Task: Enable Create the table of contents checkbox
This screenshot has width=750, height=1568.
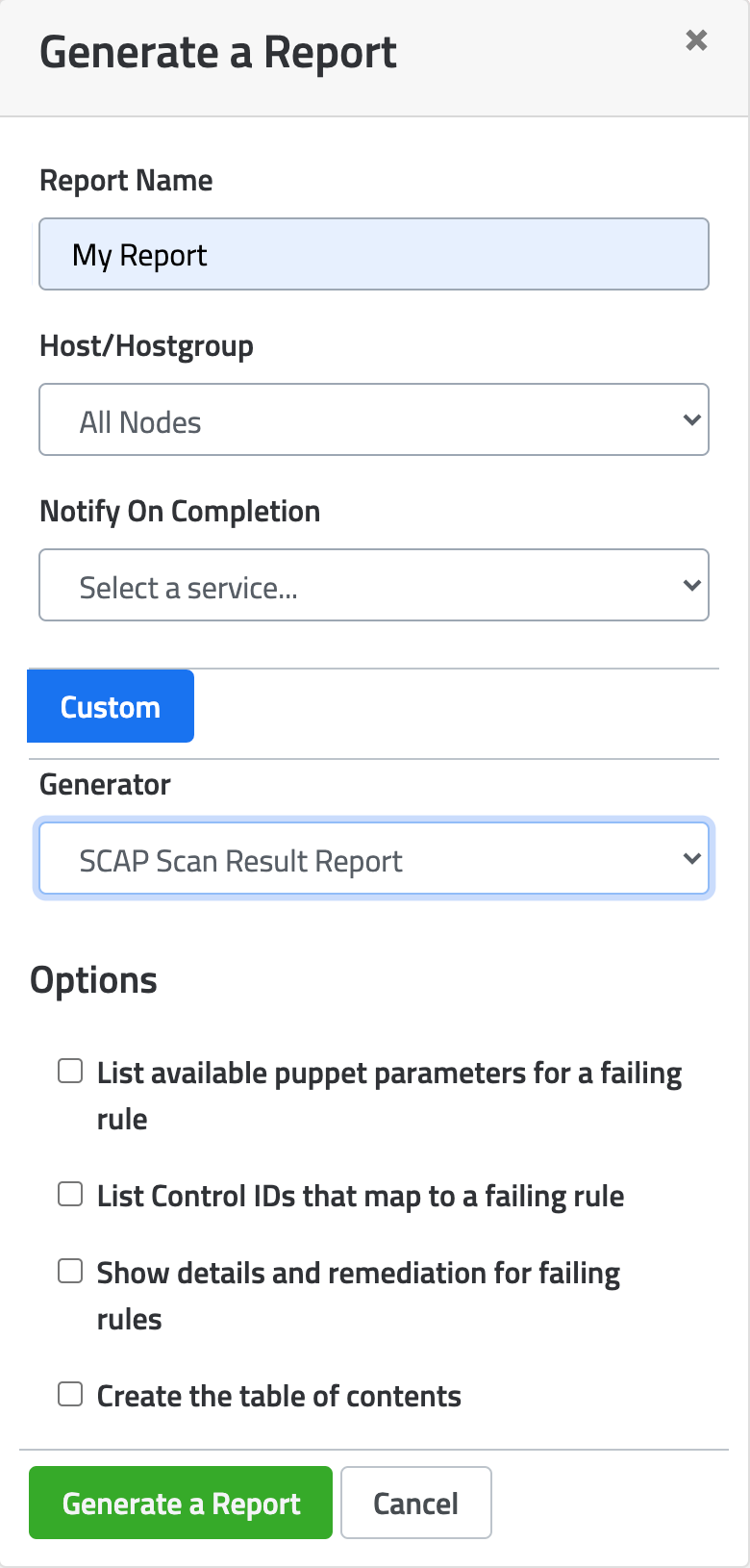Action: coord(70,1395)
